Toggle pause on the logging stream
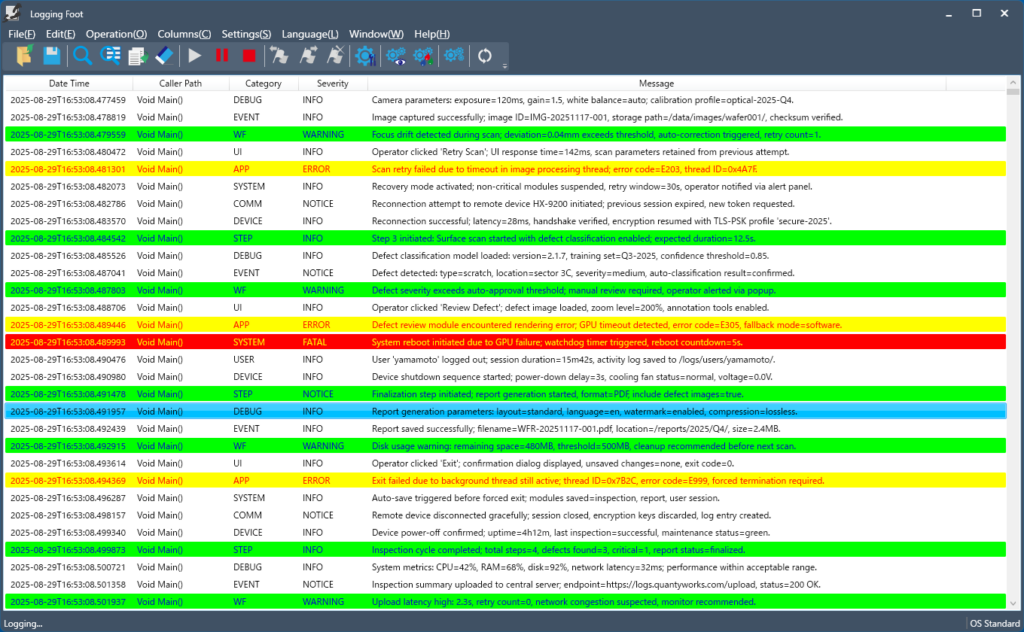1024x632 pixels. [x=221, y=56]
